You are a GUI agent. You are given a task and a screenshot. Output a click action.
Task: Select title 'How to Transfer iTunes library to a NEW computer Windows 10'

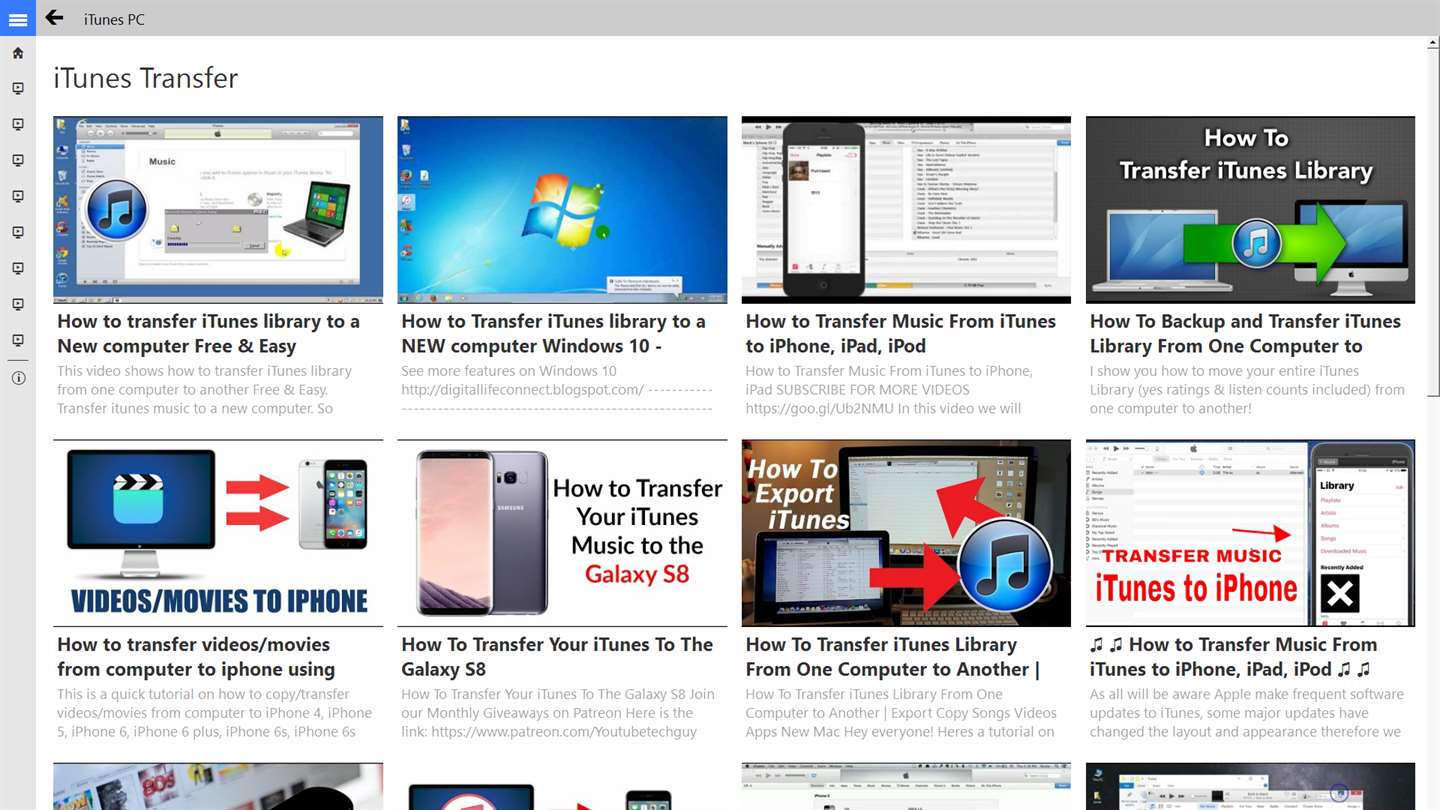(553, 334)
